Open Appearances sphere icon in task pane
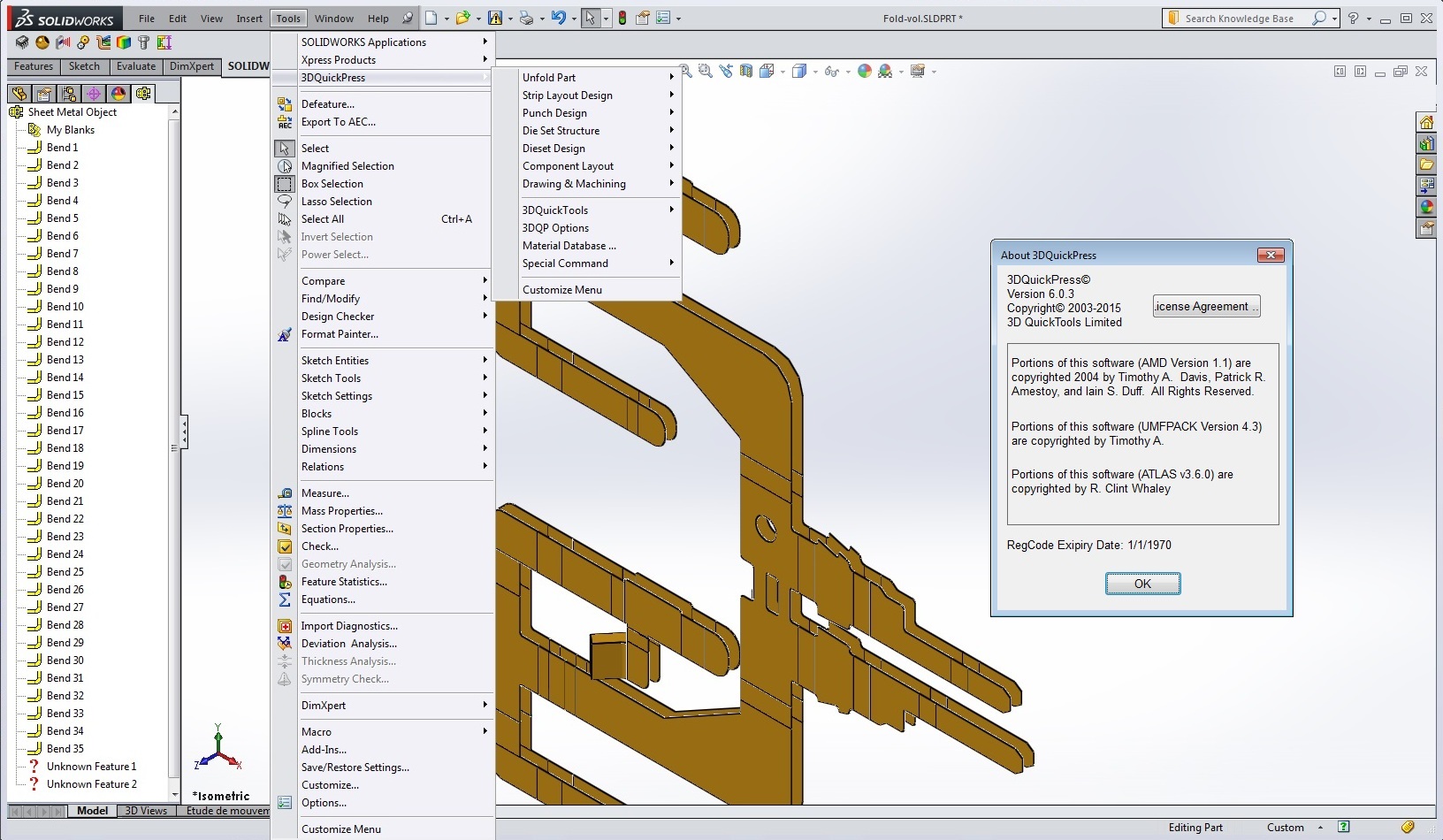This screenshot has height=840, width=1443. pyautogui.click(x=1426, y=207)
